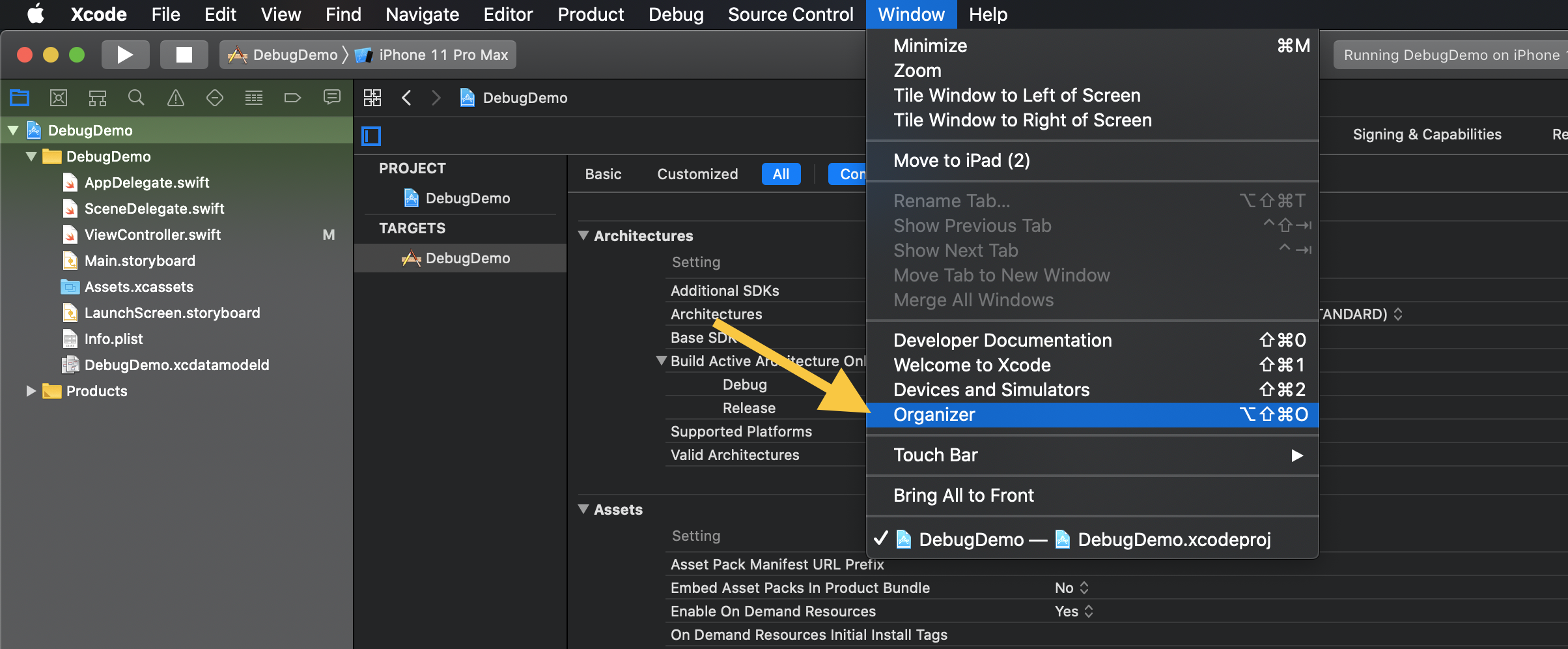Open Enable On Demand Resources Yes popup
The image size is (1568, 649).
coord(1074,611)
